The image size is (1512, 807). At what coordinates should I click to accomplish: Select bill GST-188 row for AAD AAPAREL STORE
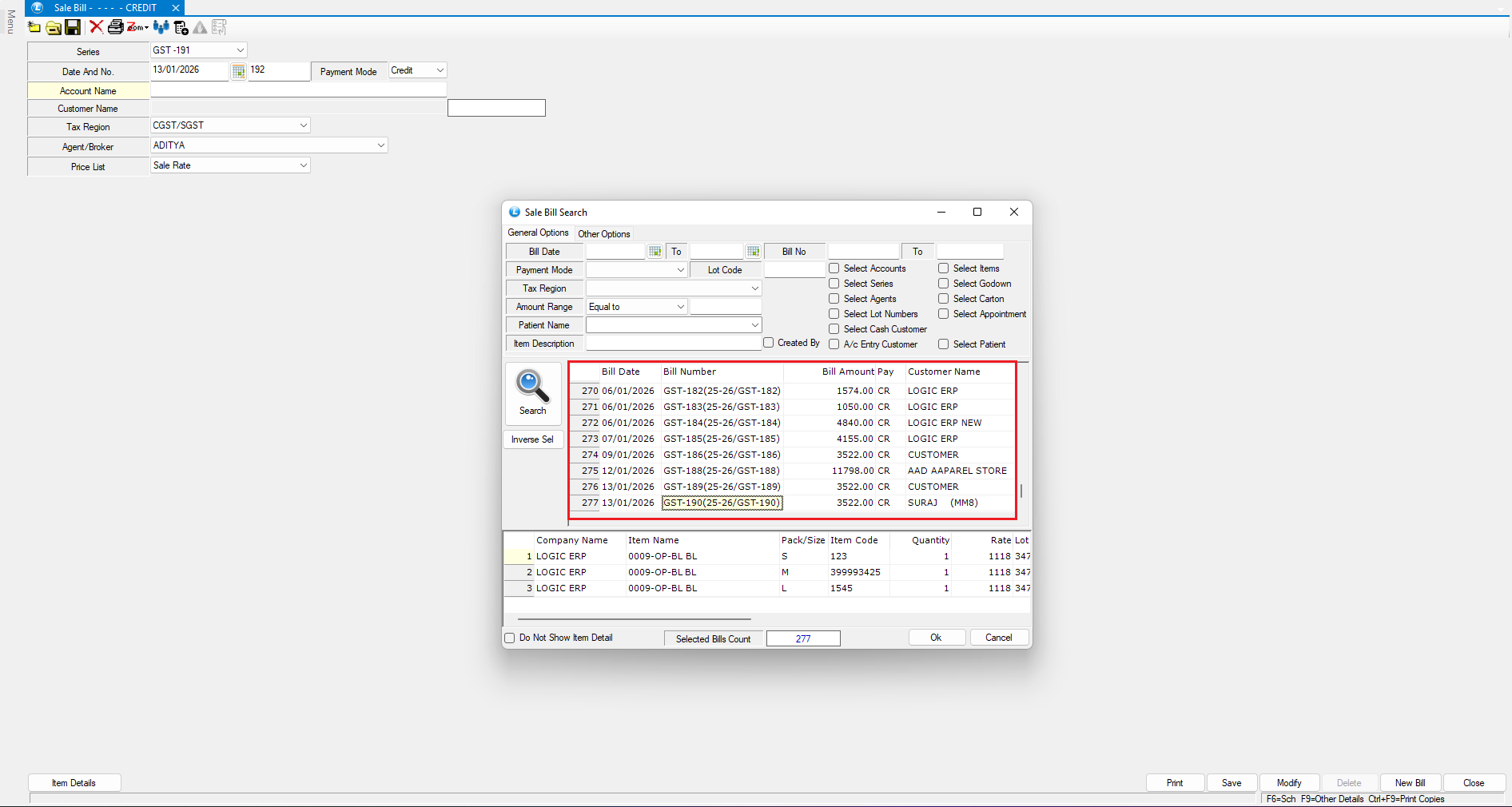pos(721,471)
